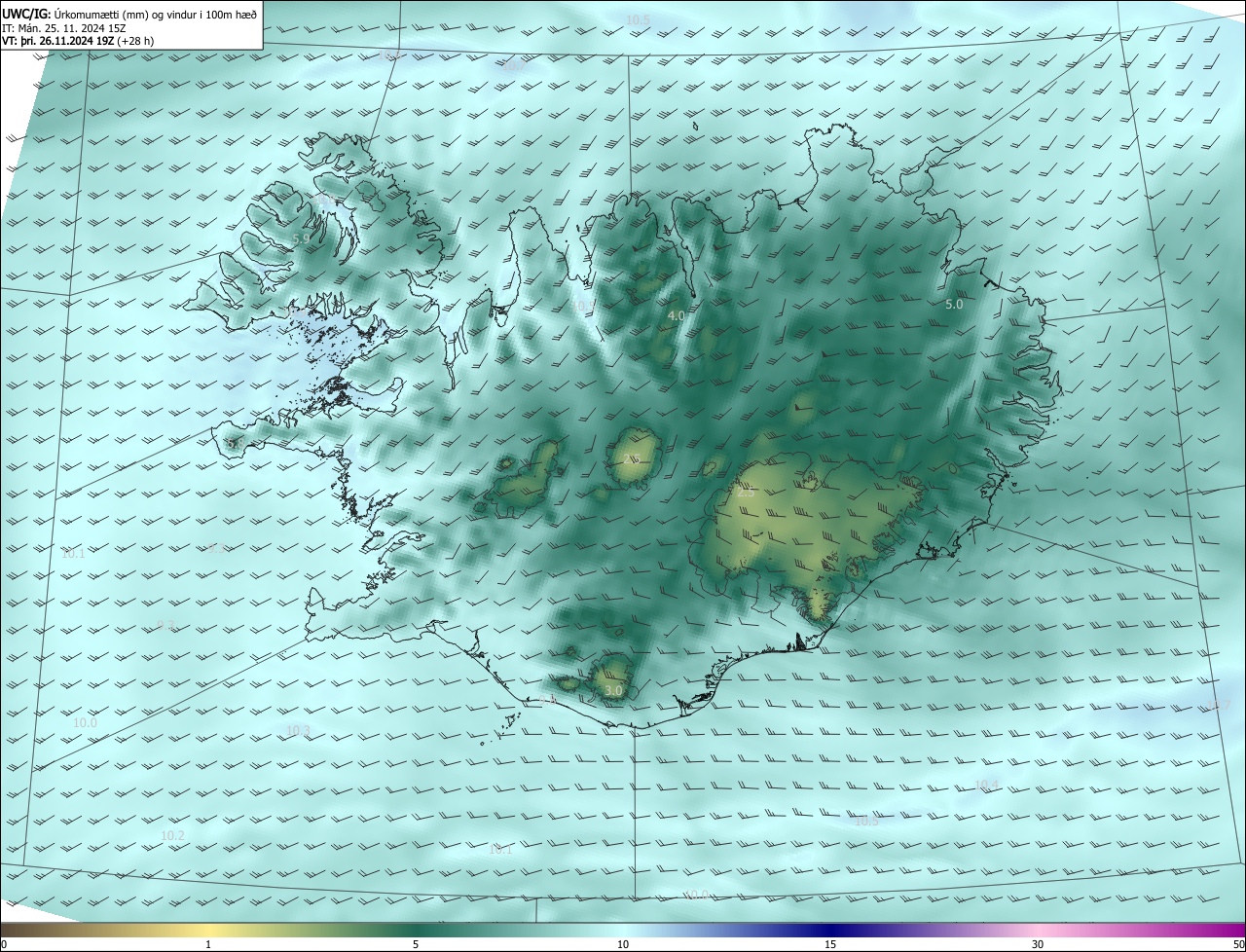This screenshot has height=952, width=1246.
Task: Click the 3.0 value label on southern glacier
Action: [x=613, y=691]
